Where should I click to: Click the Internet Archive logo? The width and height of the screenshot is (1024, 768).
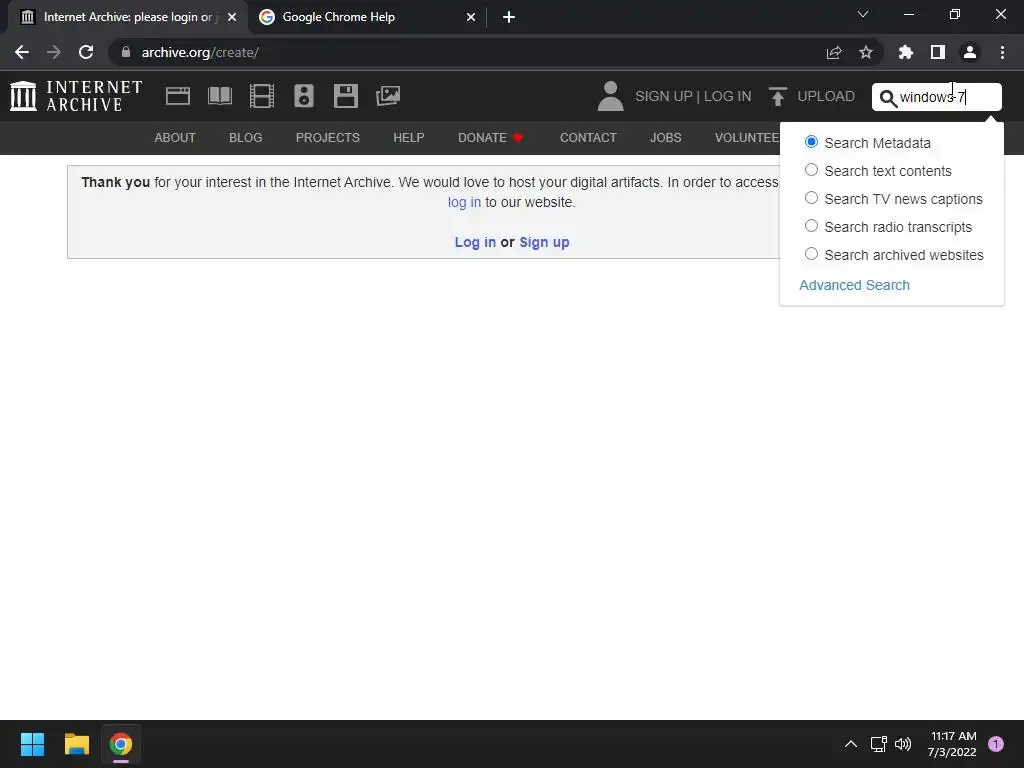[76, 96]
